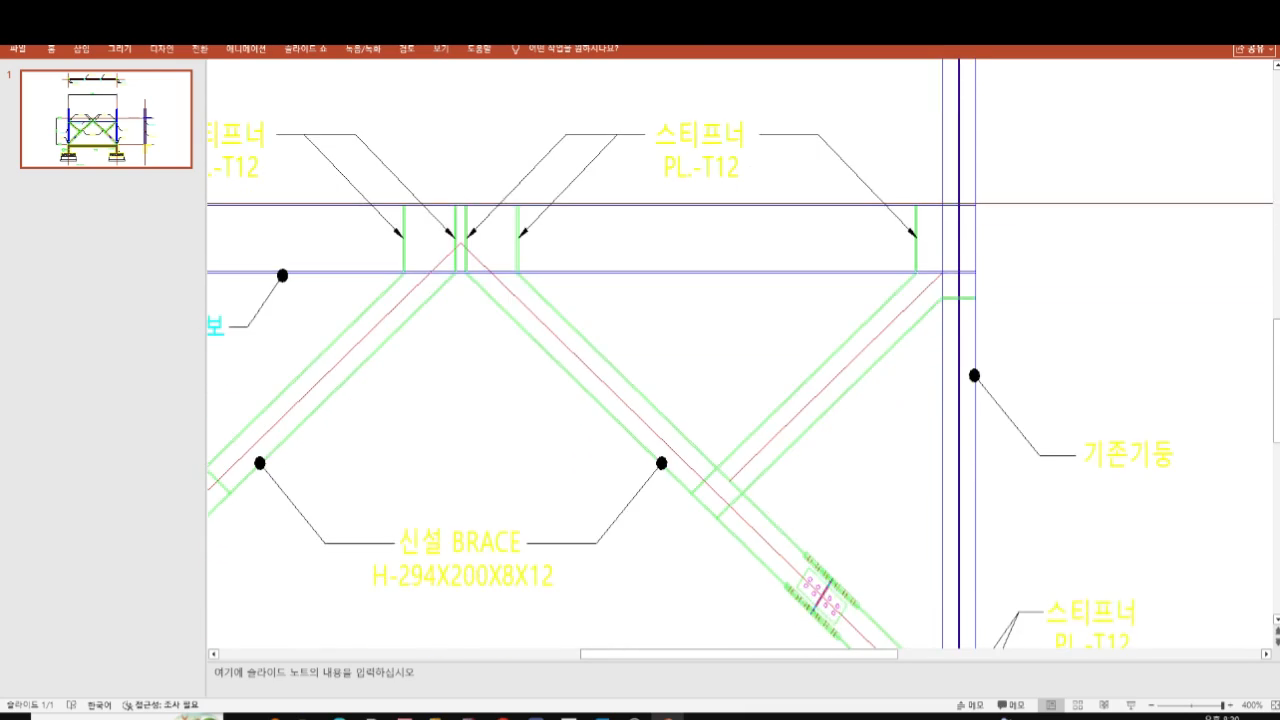Open the 홈 (Home) ribbon tab
The height and width of the screenshot is (720, 1280).
tap(51, 49)
